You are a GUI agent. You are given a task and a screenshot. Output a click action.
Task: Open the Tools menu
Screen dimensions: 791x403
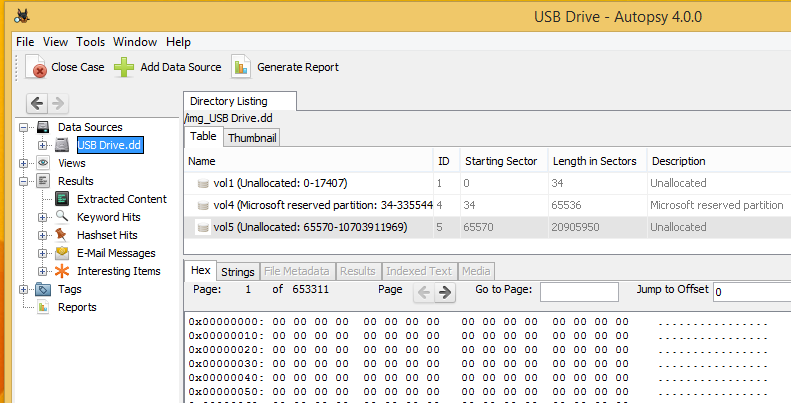[91, 42]
